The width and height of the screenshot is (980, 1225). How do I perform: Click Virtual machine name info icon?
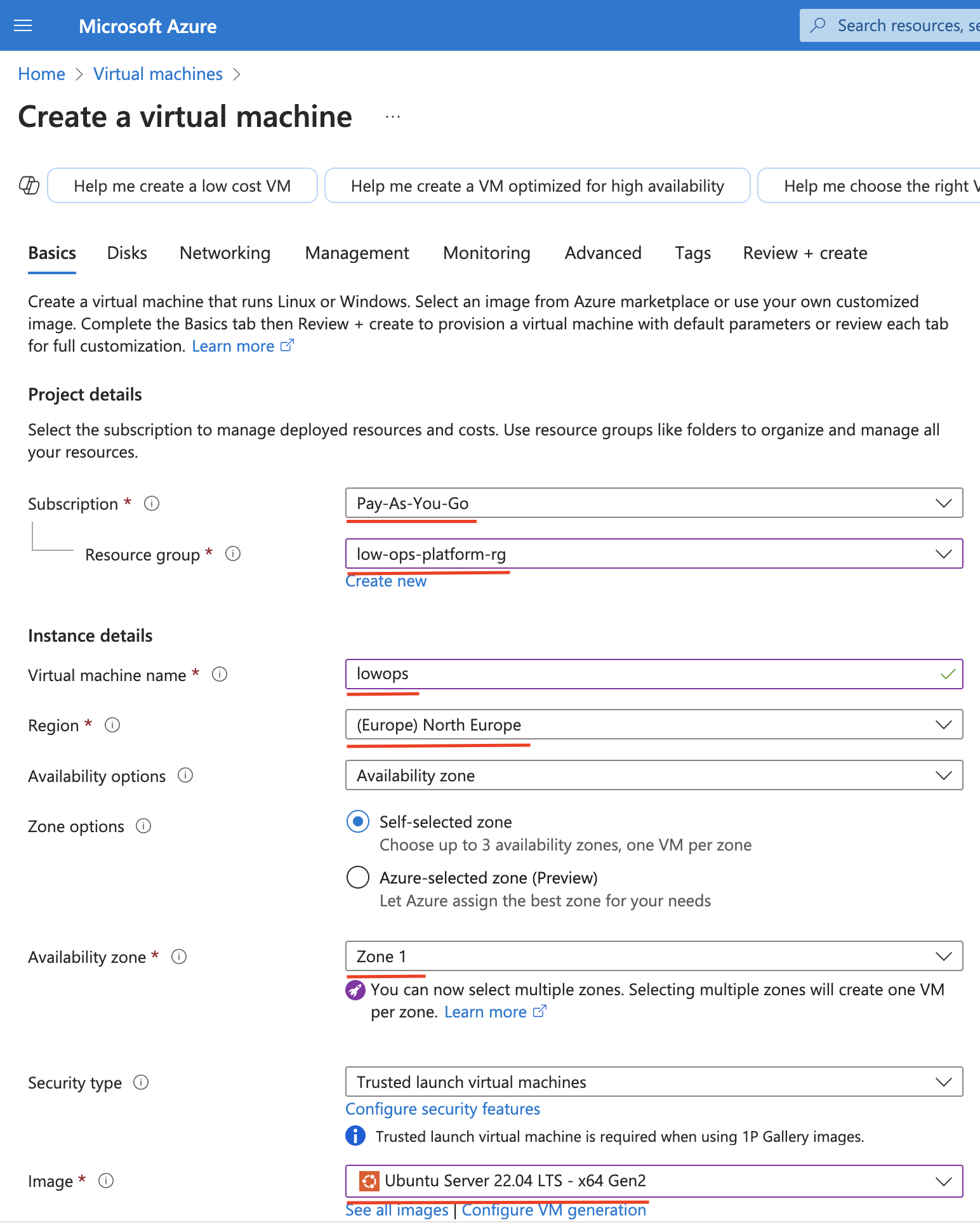pos(220,674)
